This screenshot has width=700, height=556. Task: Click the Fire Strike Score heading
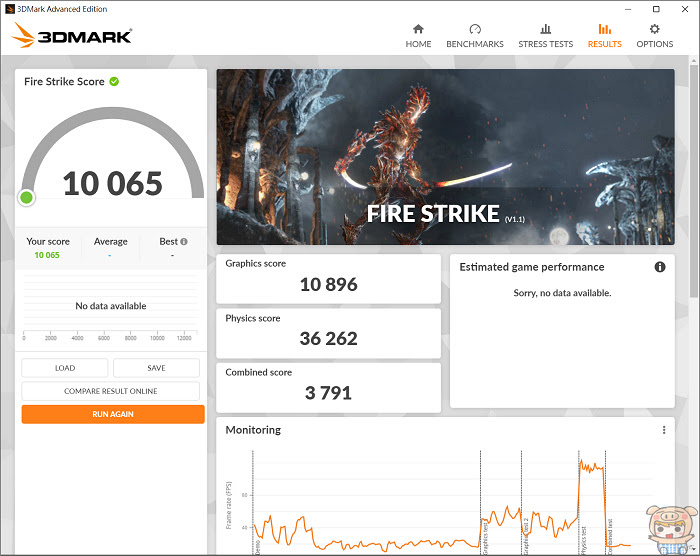(x=64, y=81)
